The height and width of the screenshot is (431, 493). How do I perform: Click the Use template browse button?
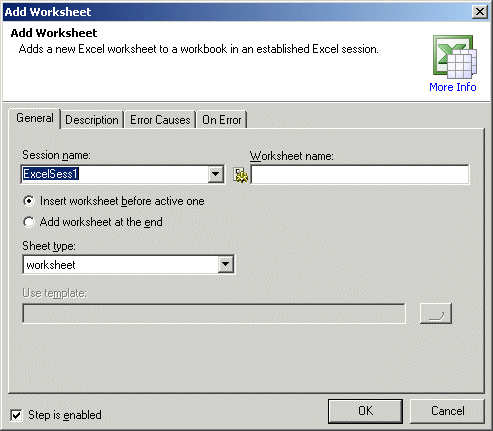[x=436, y=313]
